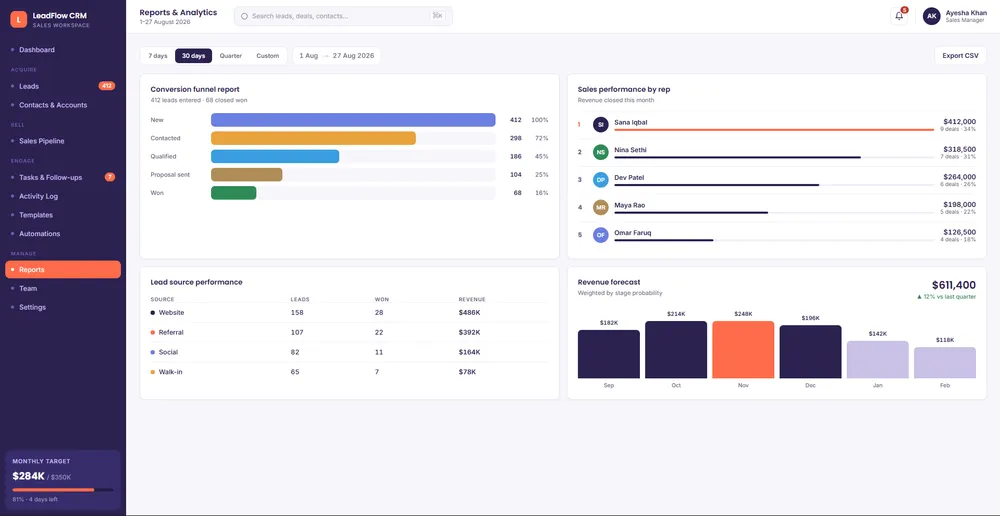Click the Won funnel bar
The height and width of the screenshot is (516, 1000).
233,193
